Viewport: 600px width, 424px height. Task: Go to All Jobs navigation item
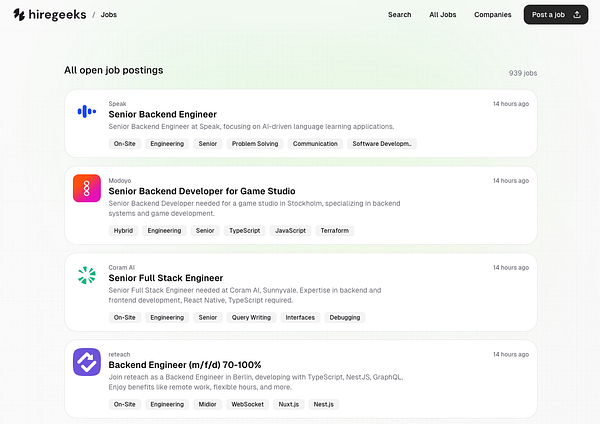click(x=443, y=15)
